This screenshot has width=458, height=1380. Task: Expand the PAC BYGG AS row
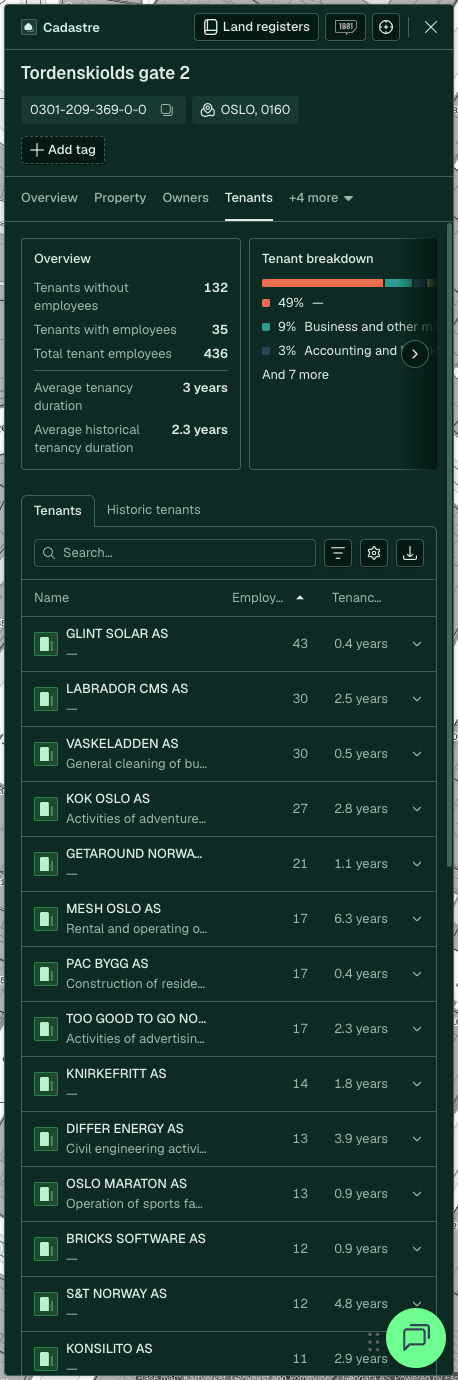point(417,974)
